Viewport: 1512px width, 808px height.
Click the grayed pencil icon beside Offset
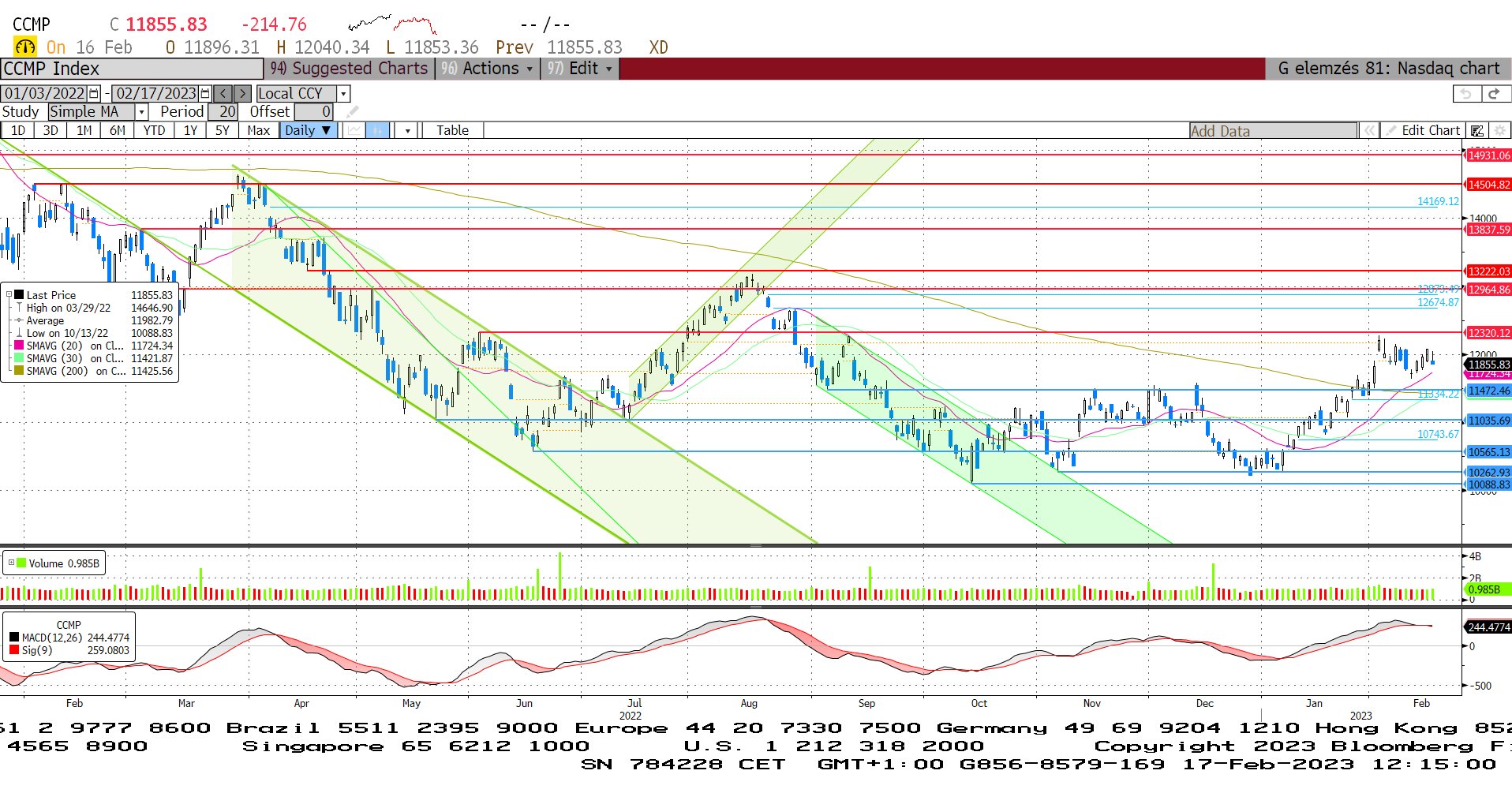352,112
